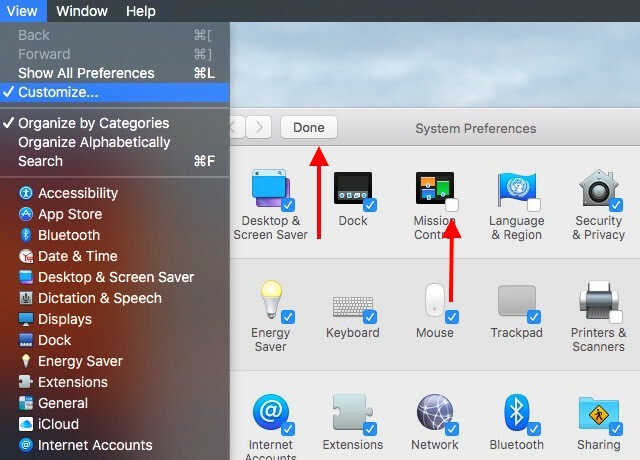Select Energy Saver from the menu list
The image size is (640, 460).
click(115, 361)
